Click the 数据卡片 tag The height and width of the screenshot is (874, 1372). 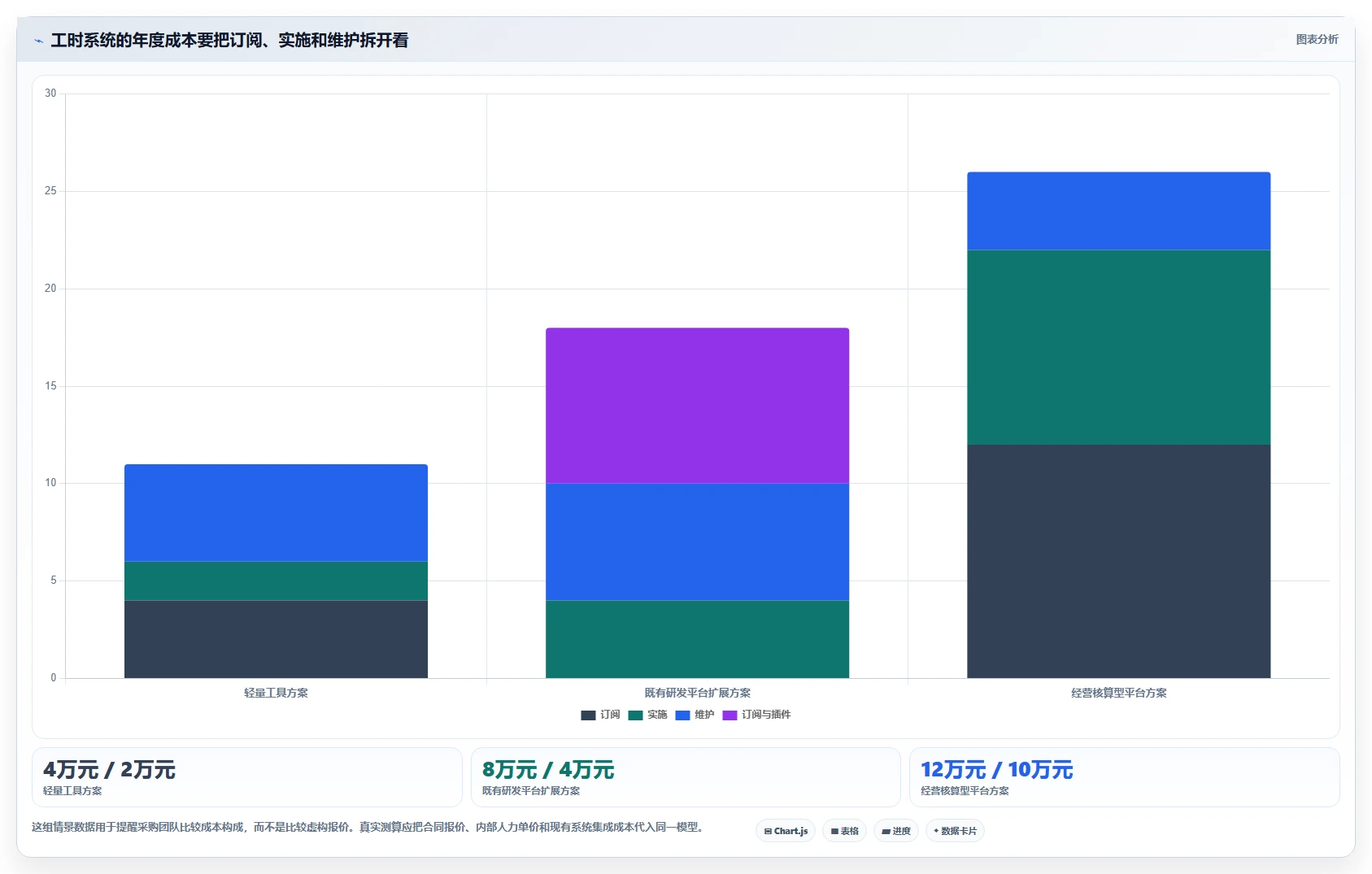click(x=955, y=831)
